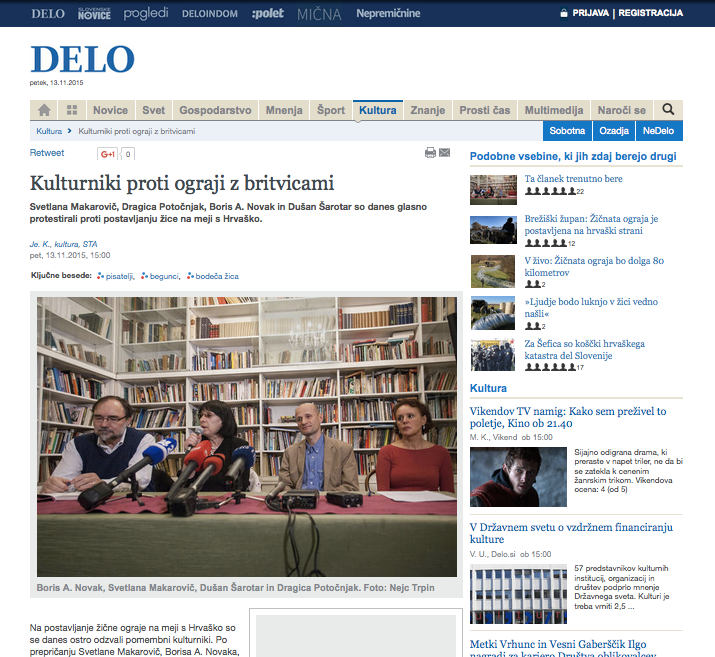Print the article via printer icon
This screenshot has height=657, width=715.
430,153
